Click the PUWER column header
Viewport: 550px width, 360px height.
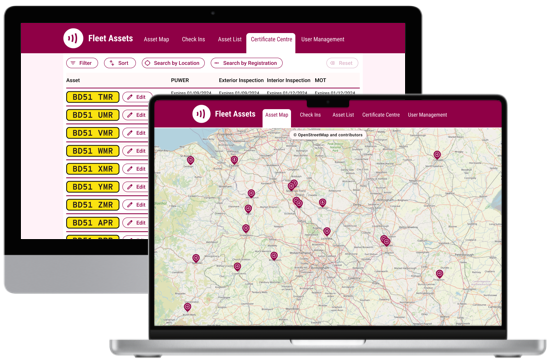pyautogui.click(x=180, y=80)
